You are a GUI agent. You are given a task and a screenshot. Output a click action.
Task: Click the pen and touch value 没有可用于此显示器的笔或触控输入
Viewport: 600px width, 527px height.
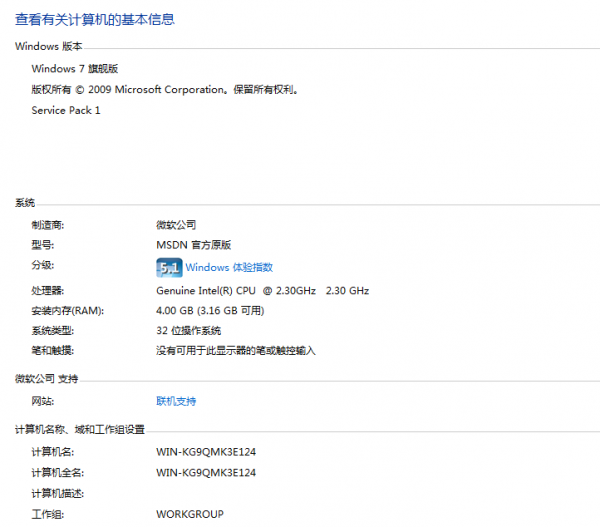(236, 351)
